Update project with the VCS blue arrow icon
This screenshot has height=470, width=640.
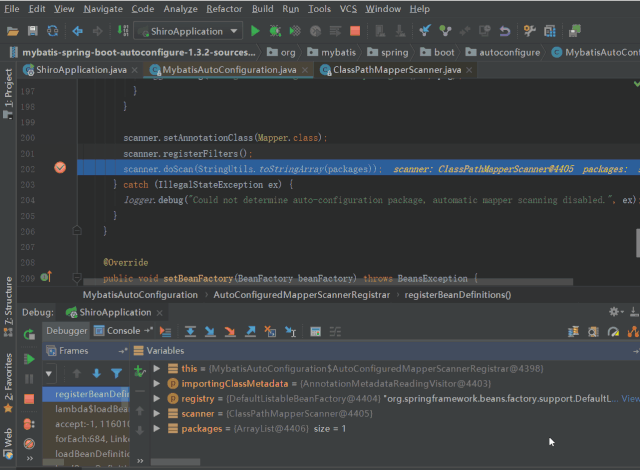(x=425, y=31)
